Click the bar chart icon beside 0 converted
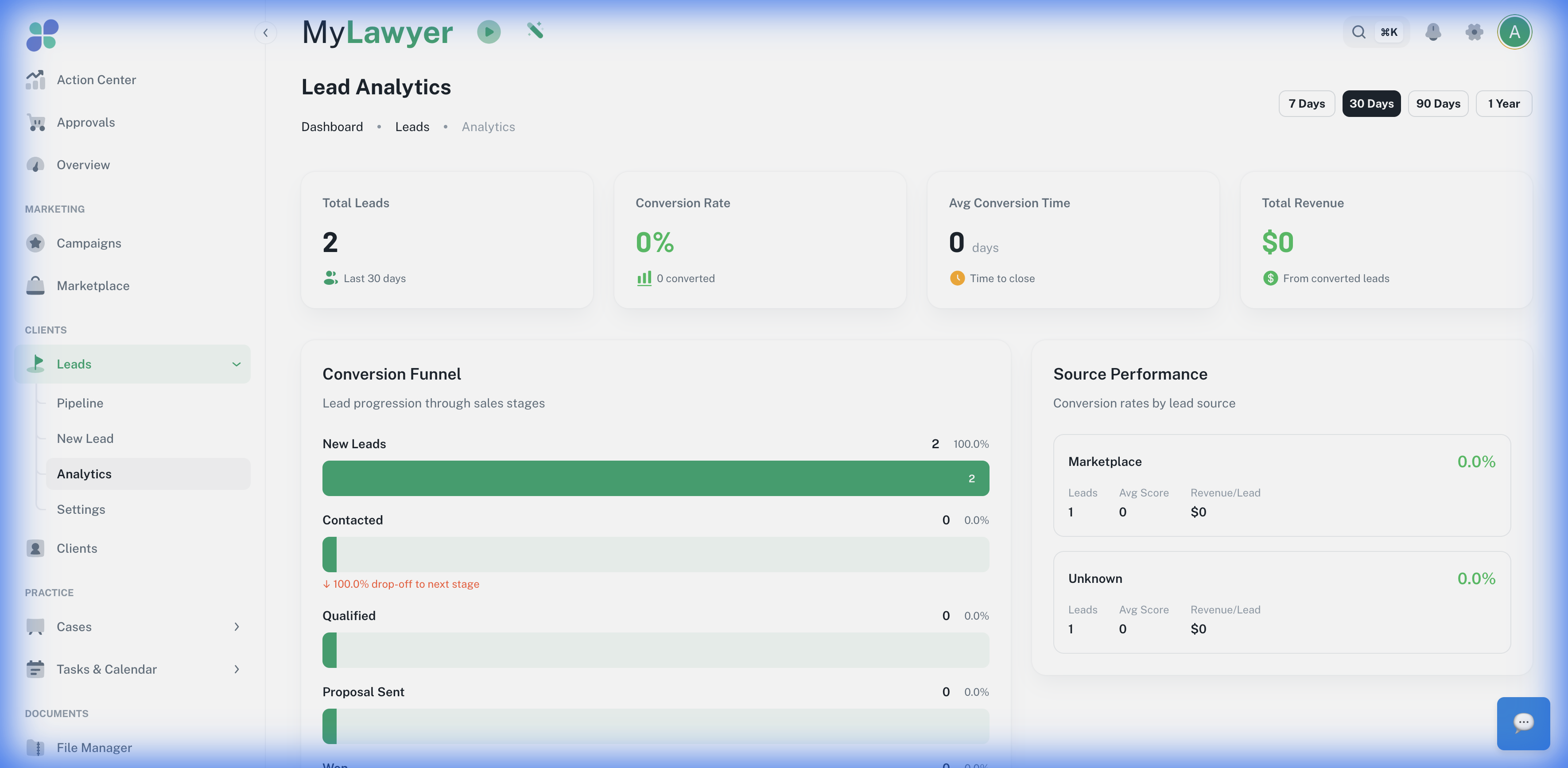This screenshot has width=1568, height=768. 644,278
